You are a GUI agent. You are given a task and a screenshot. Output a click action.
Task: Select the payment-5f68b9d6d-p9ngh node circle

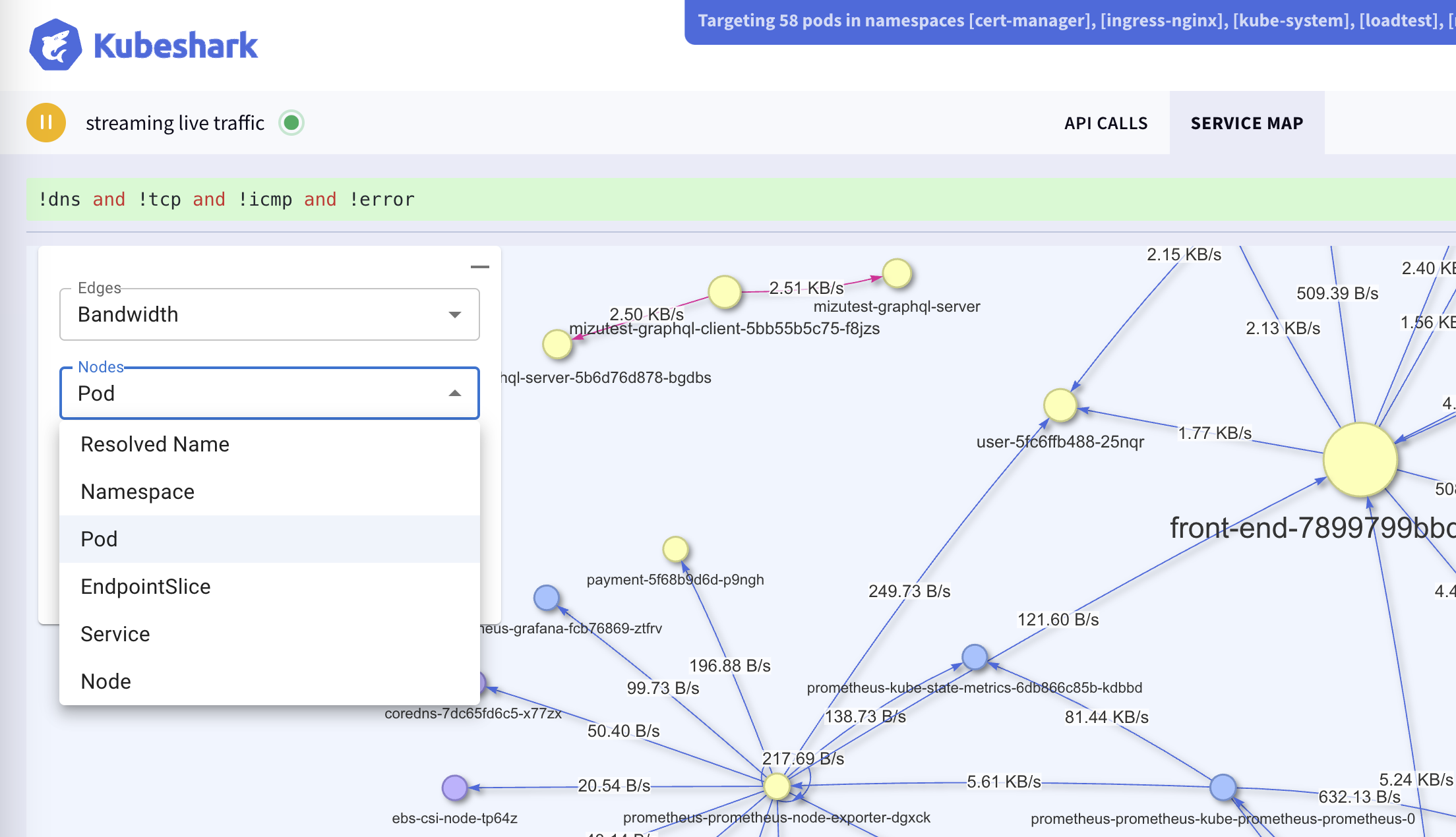(675, 549)
